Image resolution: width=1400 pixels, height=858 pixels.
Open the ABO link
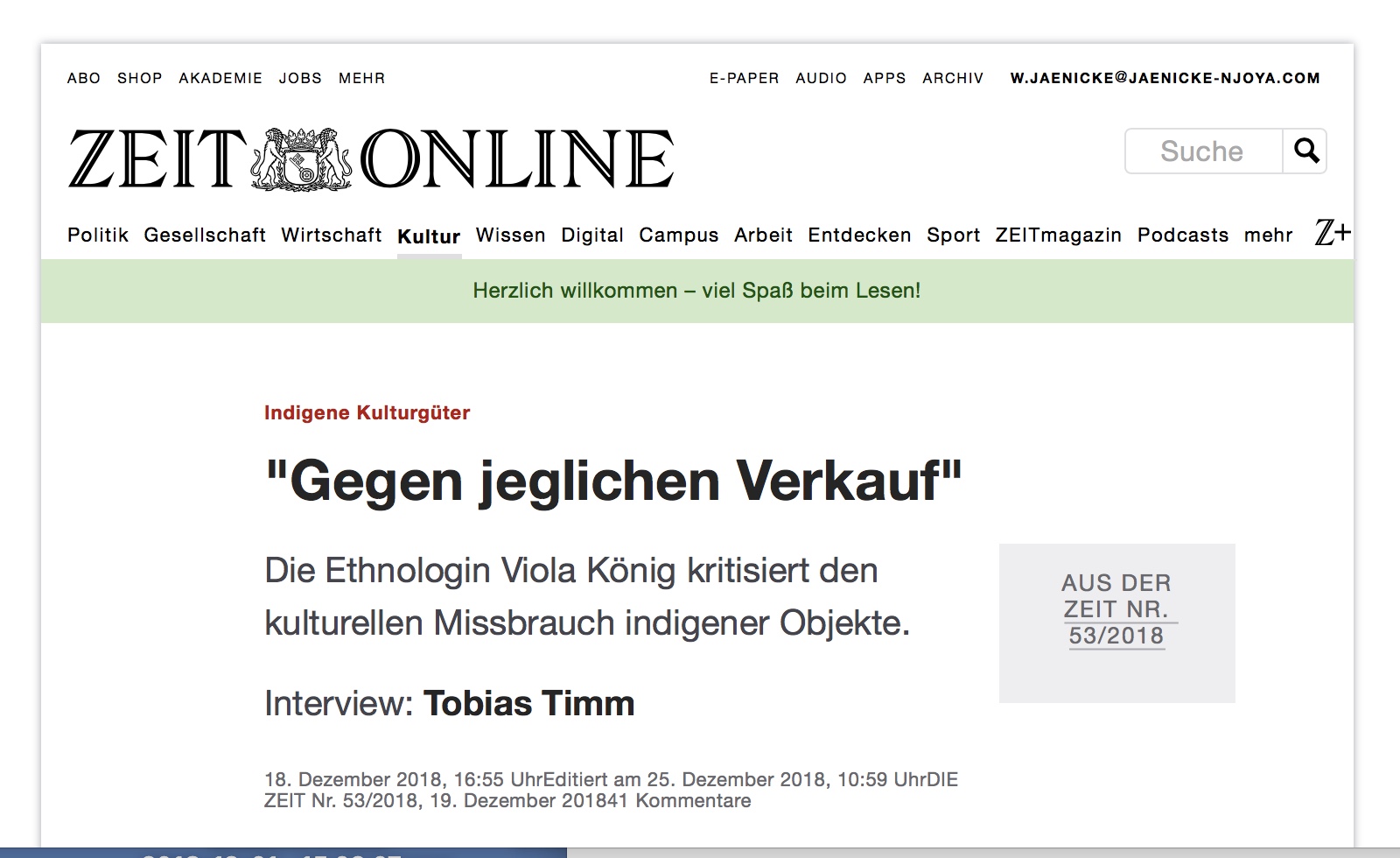coord(84,78)
